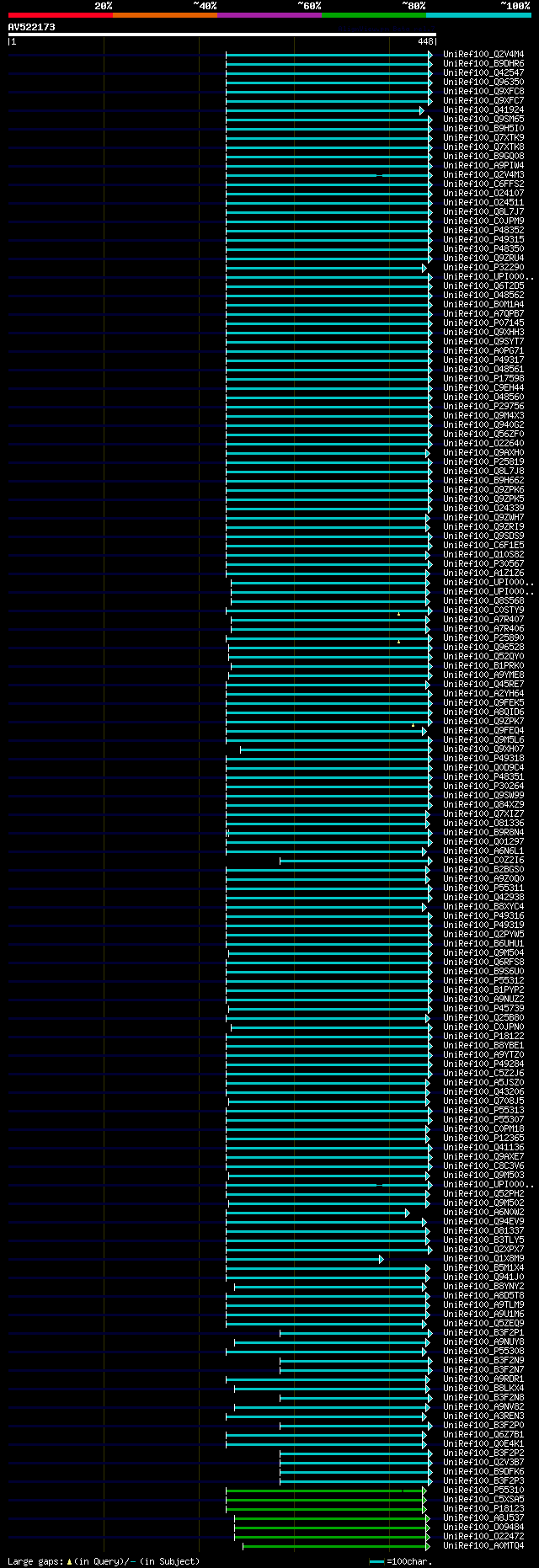
Task: Open hit UniRef100_Q41924
Action: pyautogui.click(x=483, y=110)
